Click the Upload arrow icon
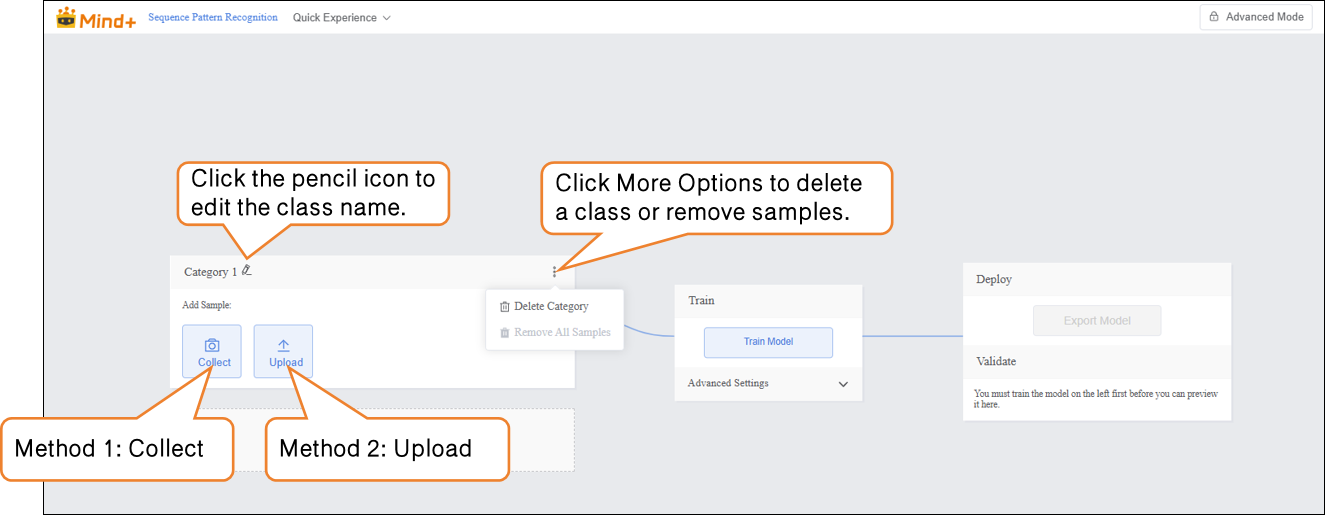Image resolution: width=1325 pixels, height=515 pixels. tap(283, 345)
